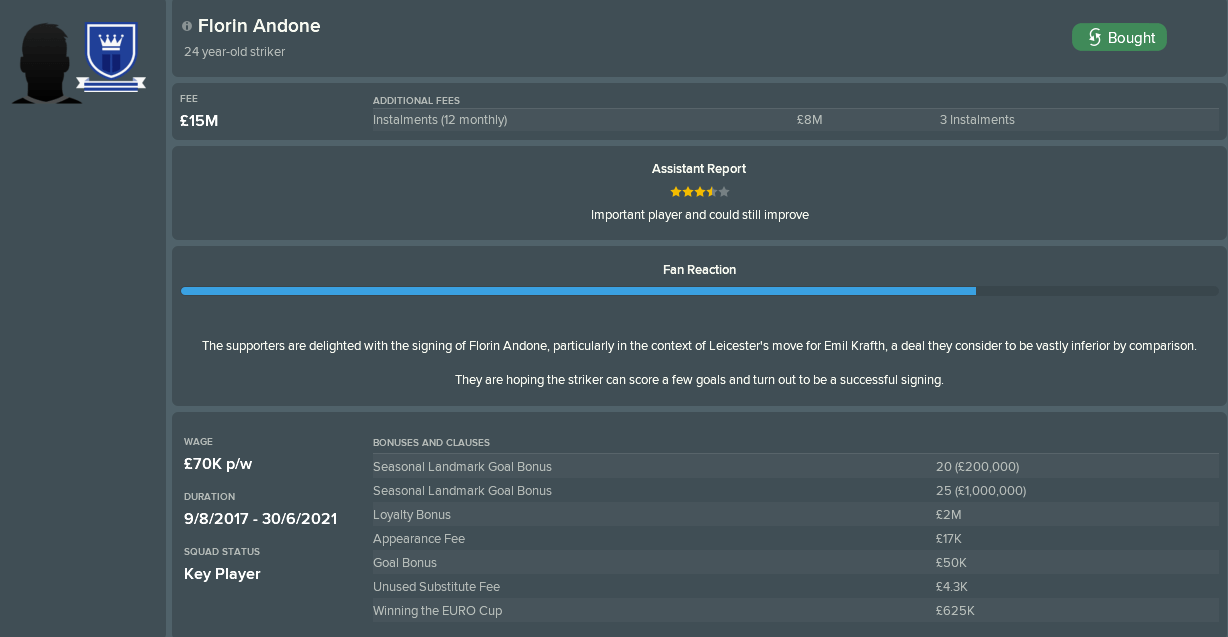Select the Appearance Fee clause row
Screen dimensions: 1228x637
click(796, 539)
